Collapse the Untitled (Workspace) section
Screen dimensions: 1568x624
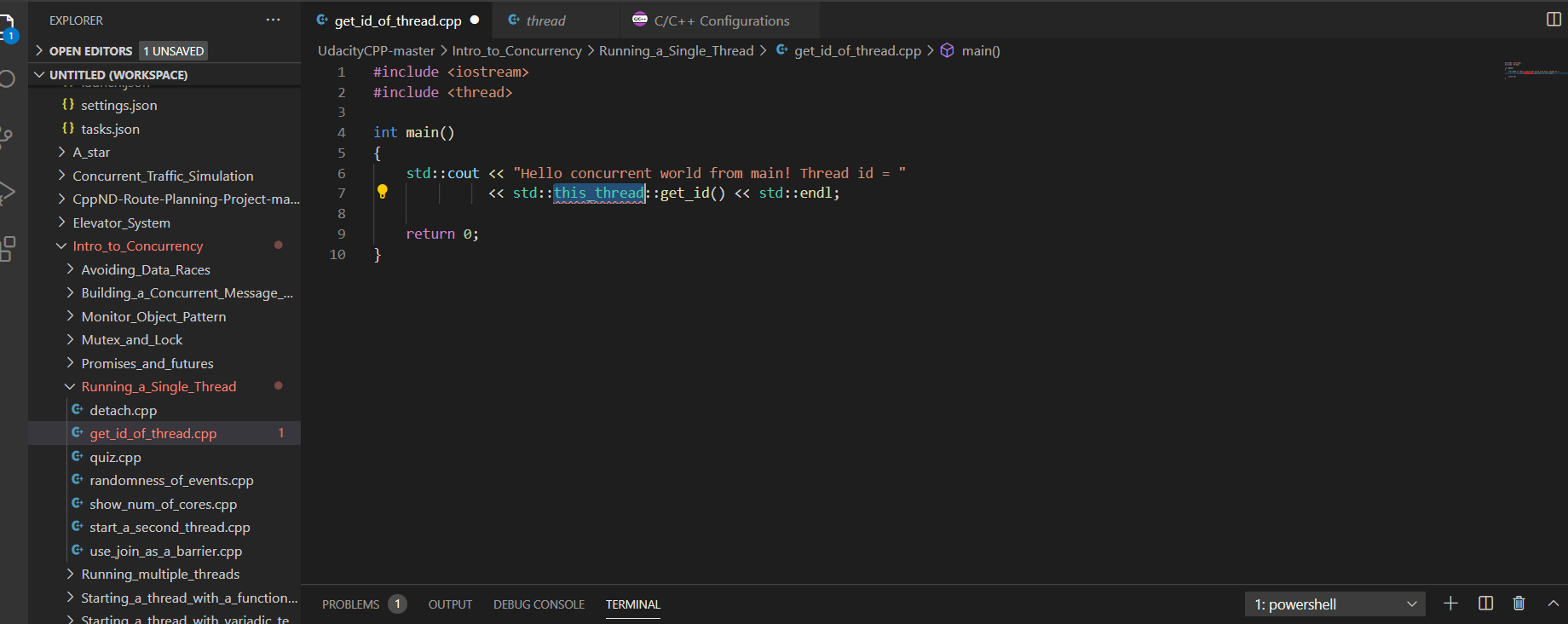point(164,75)
